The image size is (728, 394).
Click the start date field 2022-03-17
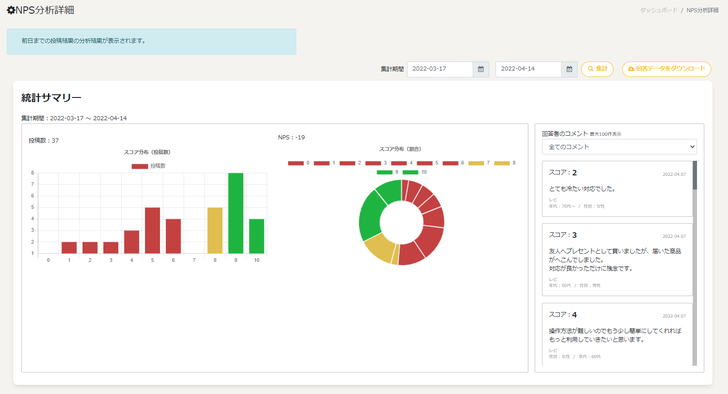(440, 69)
